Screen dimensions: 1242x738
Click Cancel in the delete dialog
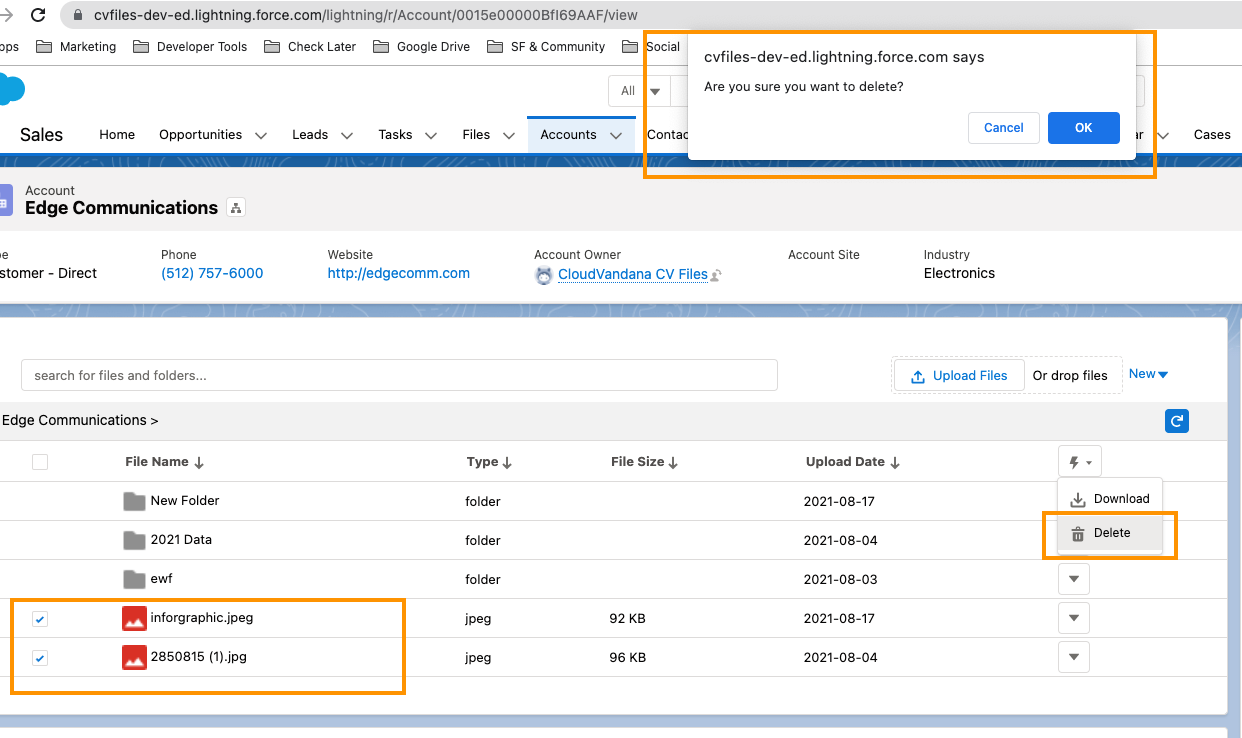tap(1003, 128)
